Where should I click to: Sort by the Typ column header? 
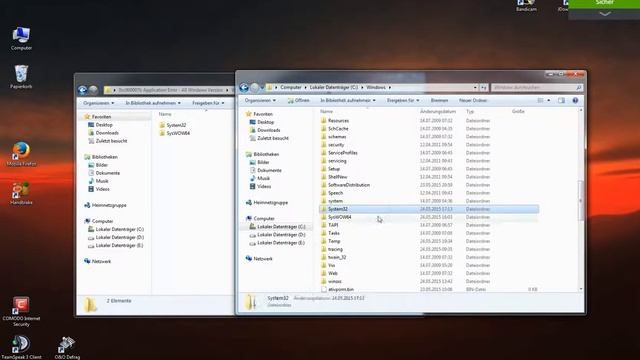(x=470, y=111)
